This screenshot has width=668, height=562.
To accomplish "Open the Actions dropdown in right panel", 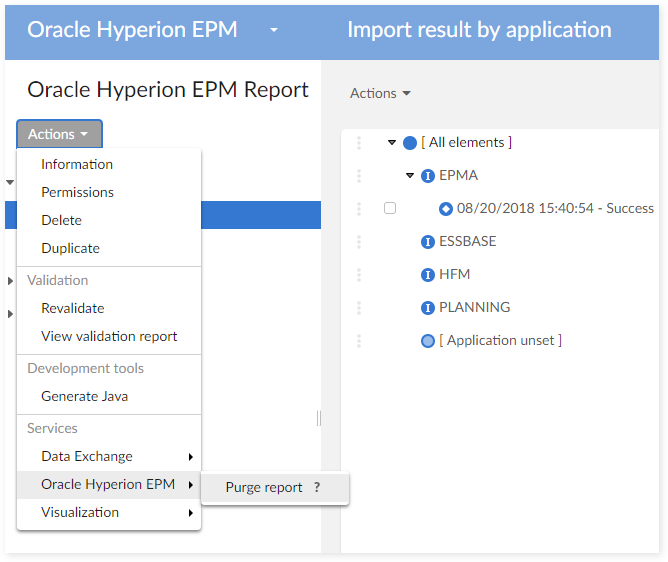I will [x=380, y=93].
